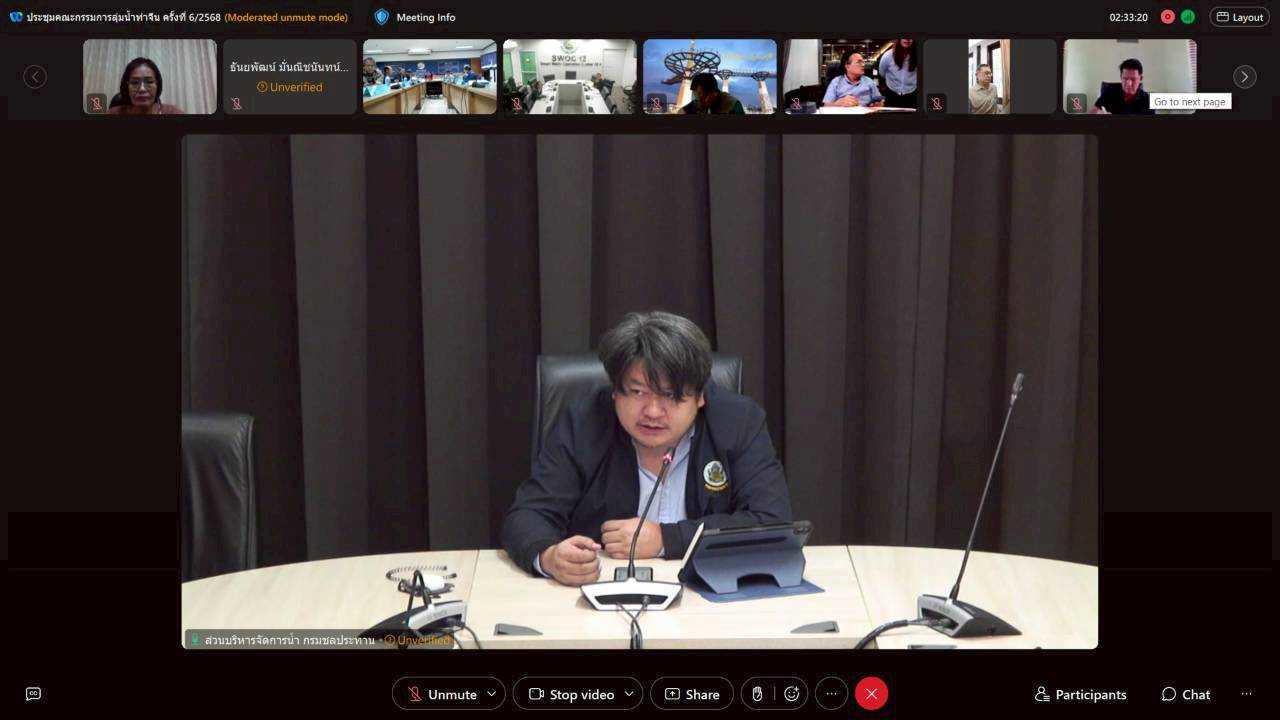The width and height of the screenshot is (1280, 720).
Task: Open panel options ellipsis beside Chat
Action: coord(1246,694)
